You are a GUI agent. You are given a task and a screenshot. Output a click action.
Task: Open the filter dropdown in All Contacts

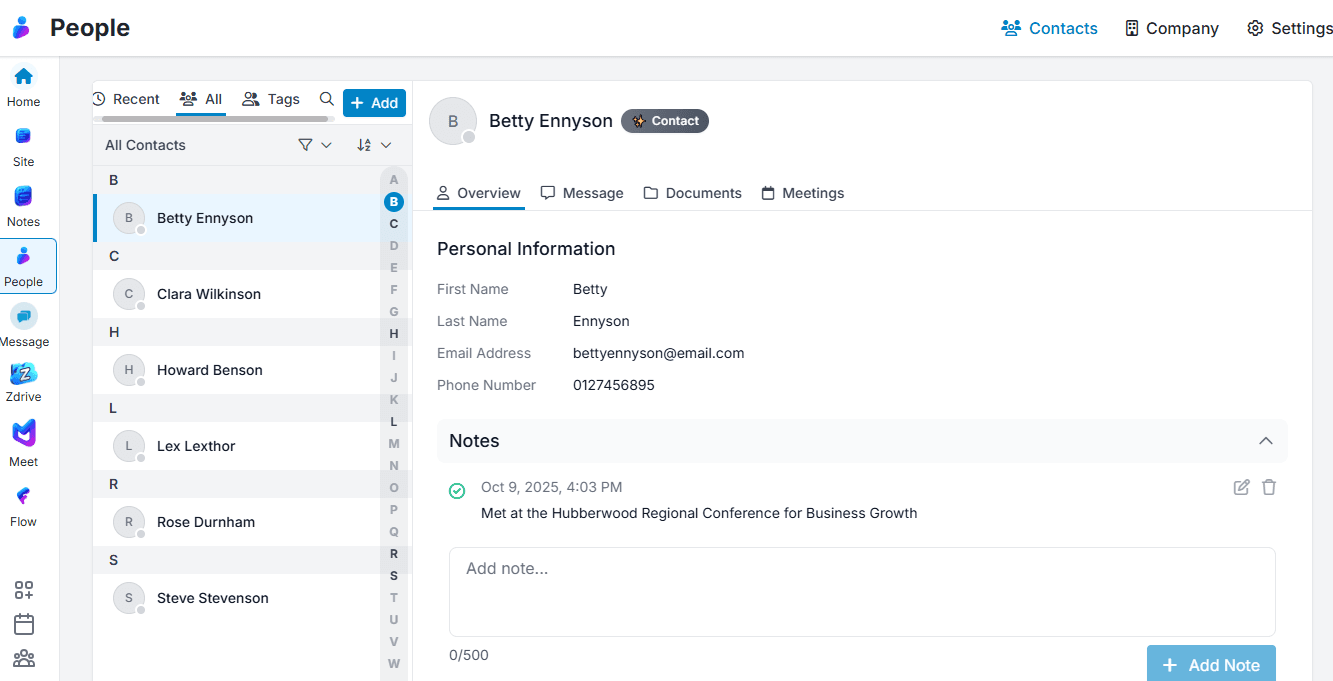click(x=314, y=145)
